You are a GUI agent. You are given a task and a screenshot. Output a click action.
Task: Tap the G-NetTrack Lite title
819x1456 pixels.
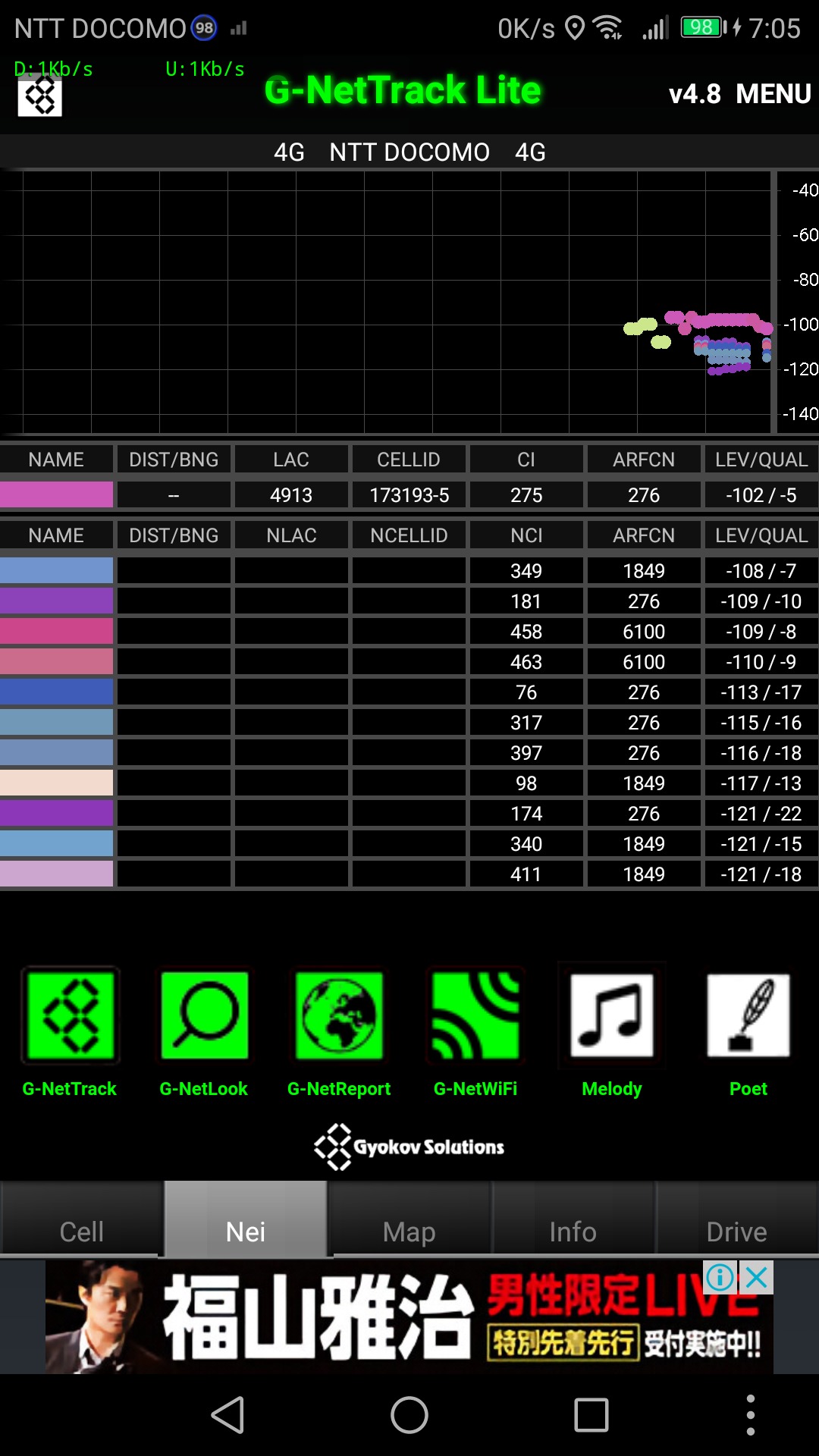[x=403, y=90]
